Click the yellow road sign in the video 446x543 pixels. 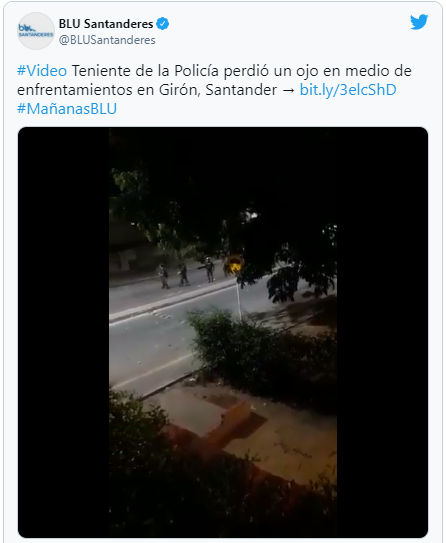tap(234, 265)
